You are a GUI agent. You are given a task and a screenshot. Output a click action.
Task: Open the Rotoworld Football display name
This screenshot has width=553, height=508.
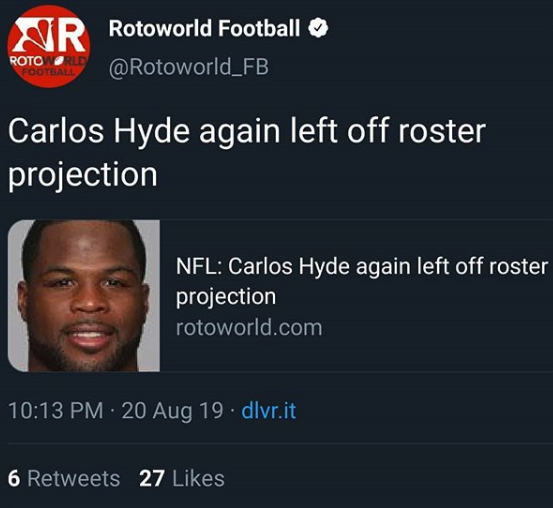coord(204,28)
